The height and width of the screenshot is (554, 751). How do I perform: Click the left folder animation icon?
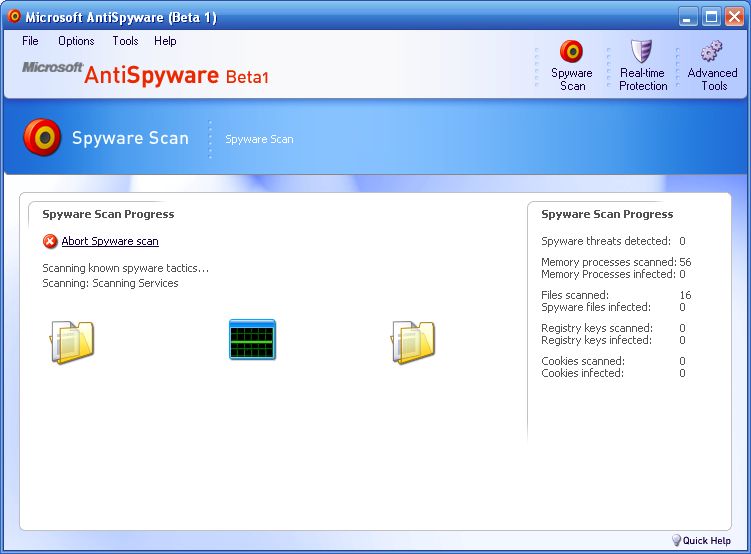[72, 342]
